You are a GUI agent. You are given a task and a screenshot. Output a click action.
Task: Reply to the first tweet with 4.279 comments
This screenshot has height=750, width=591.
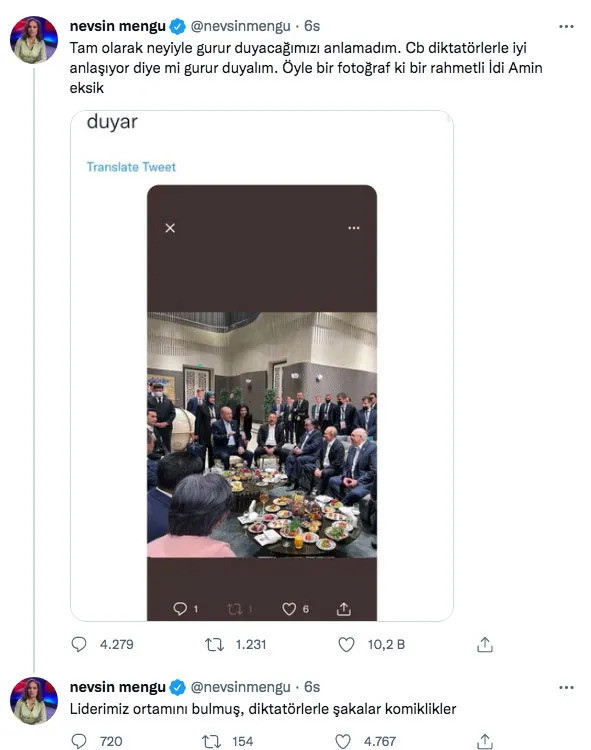(x=79, y=644)
